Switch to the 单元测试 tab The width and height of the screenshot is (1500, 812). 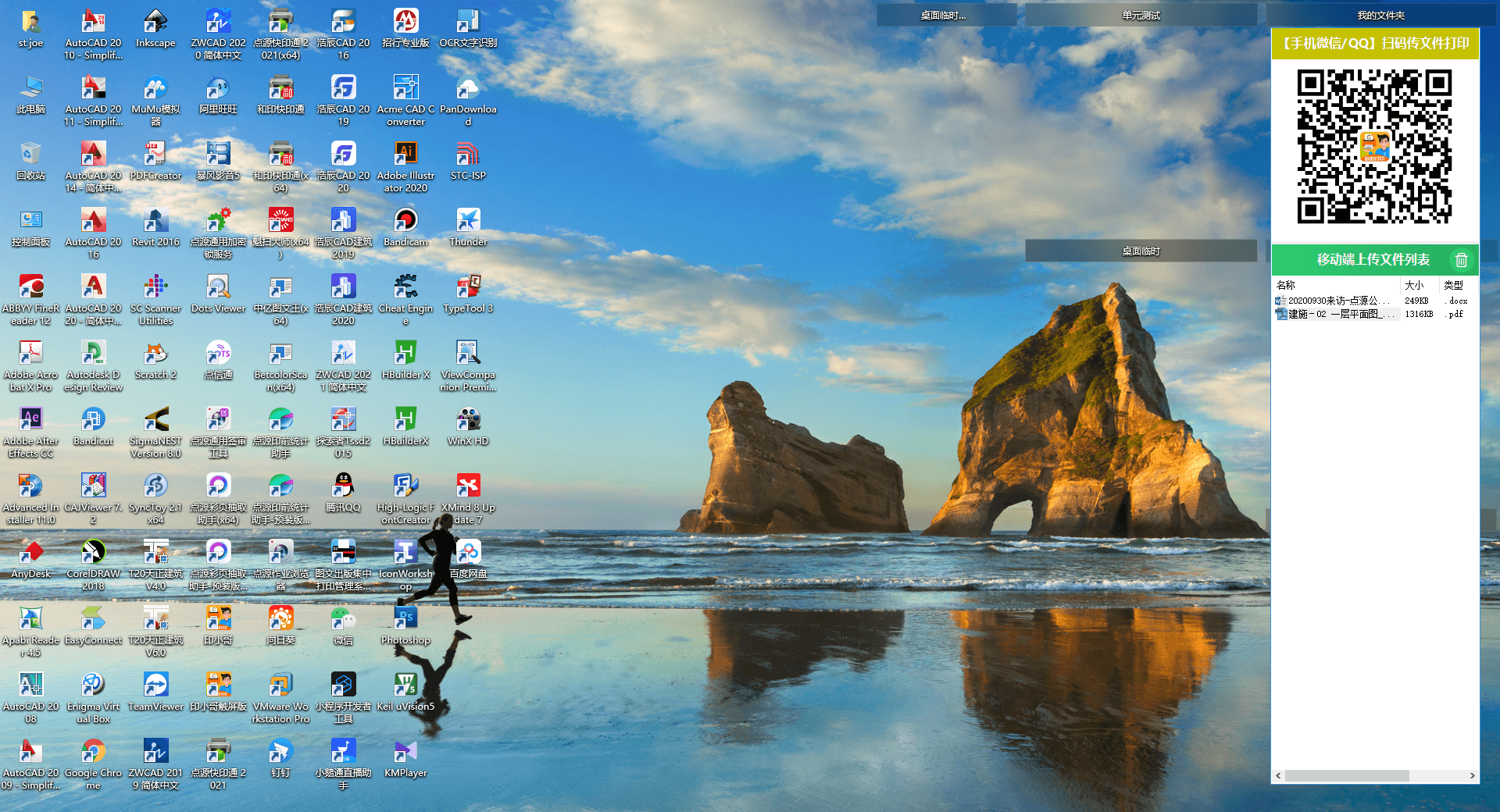click(x=1141, y=16)
